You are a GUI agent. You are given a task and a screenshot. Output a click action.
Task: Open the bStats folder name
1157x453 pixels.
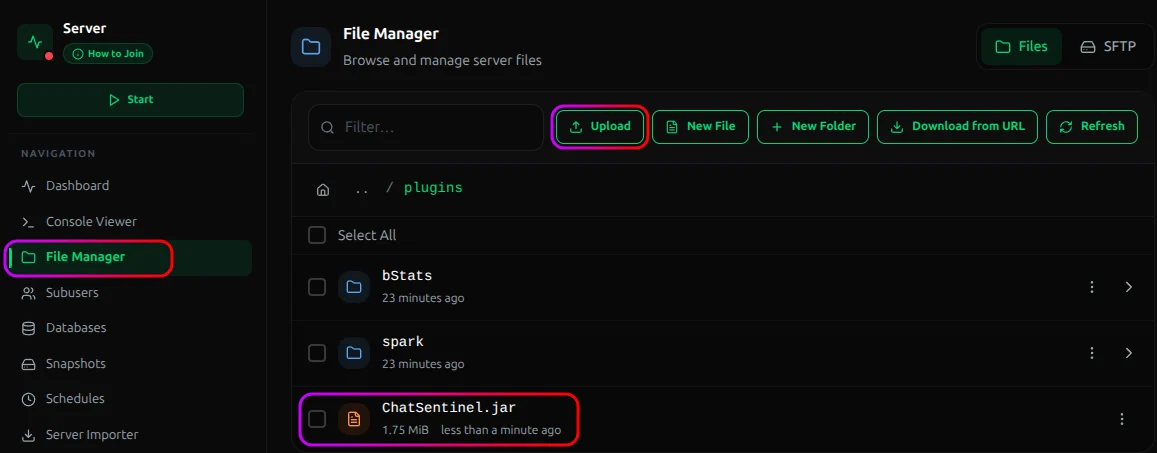407,276
